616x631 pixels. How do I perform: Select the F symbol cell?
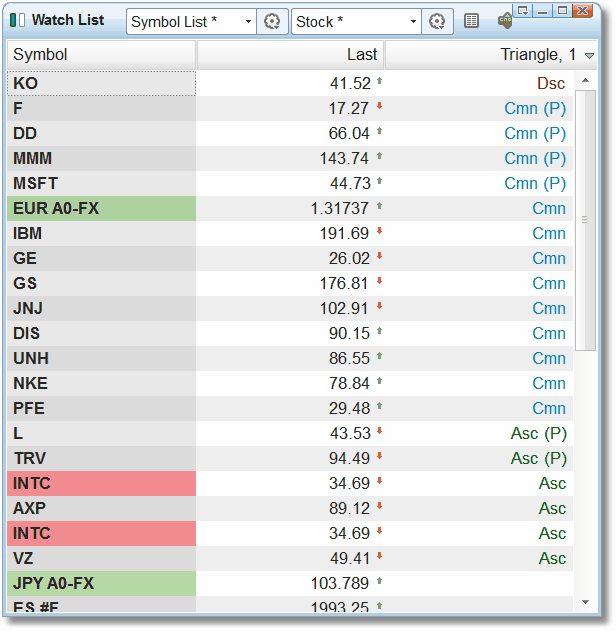101,109
